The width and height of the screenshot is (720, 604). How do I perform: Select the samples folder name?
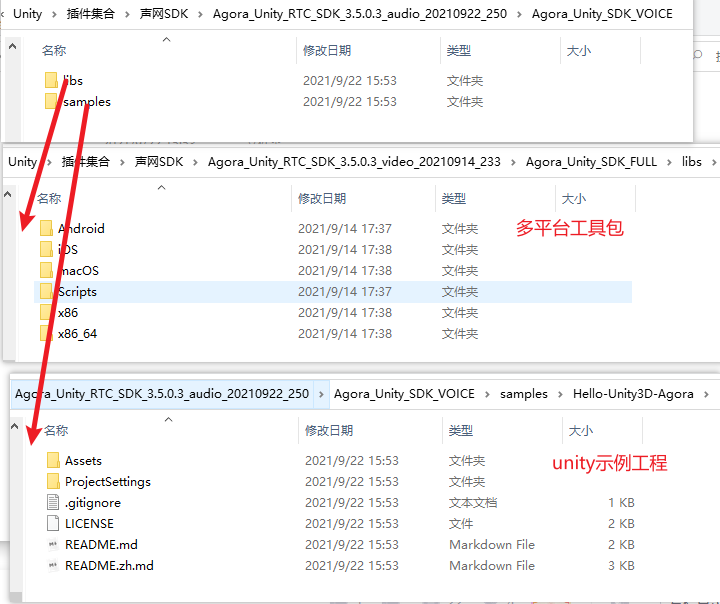click(87, 102)
